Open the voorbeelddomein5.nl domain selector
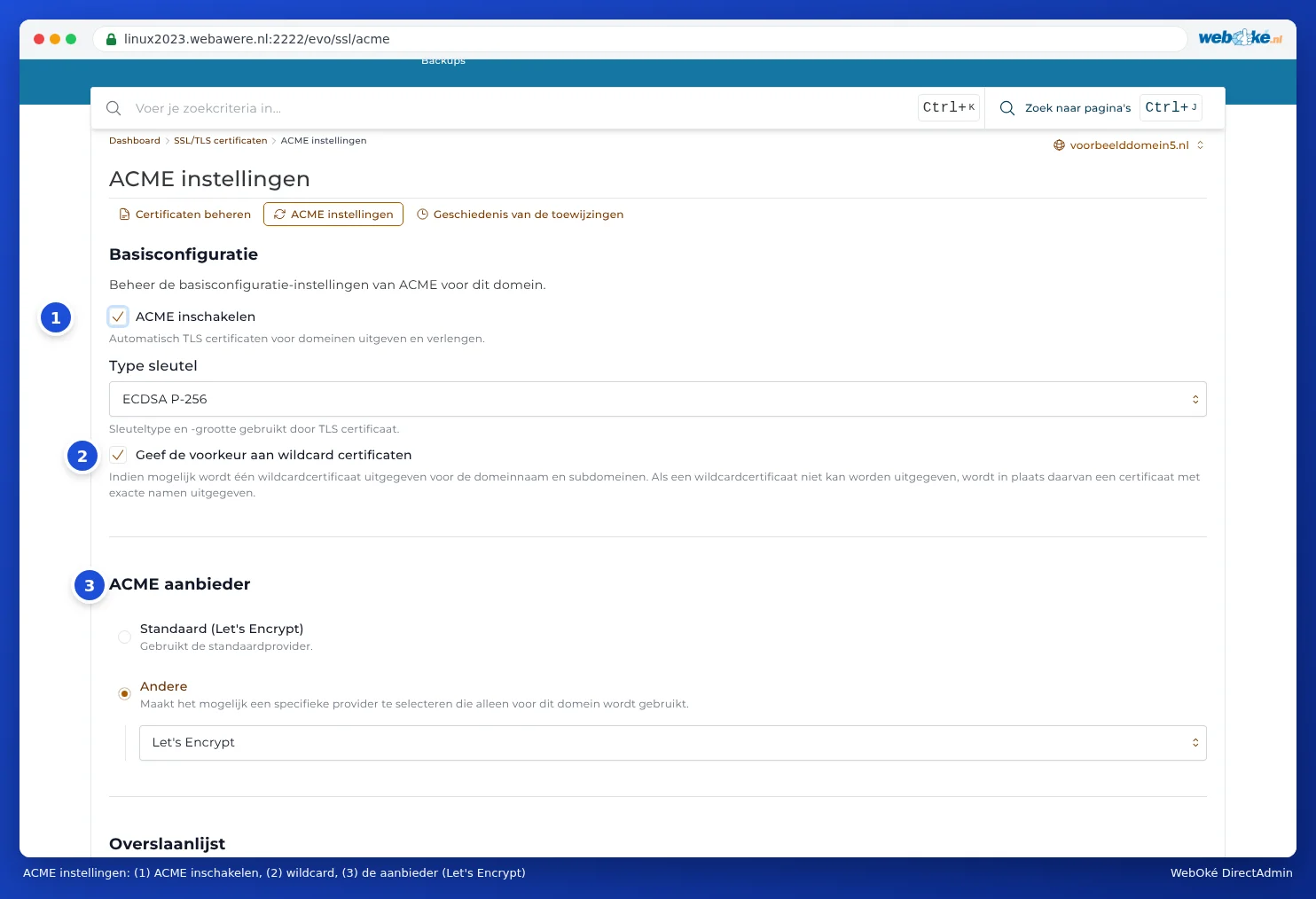Image resolution: width=1316 pixels, height=899 pixels. (1129, 145)
